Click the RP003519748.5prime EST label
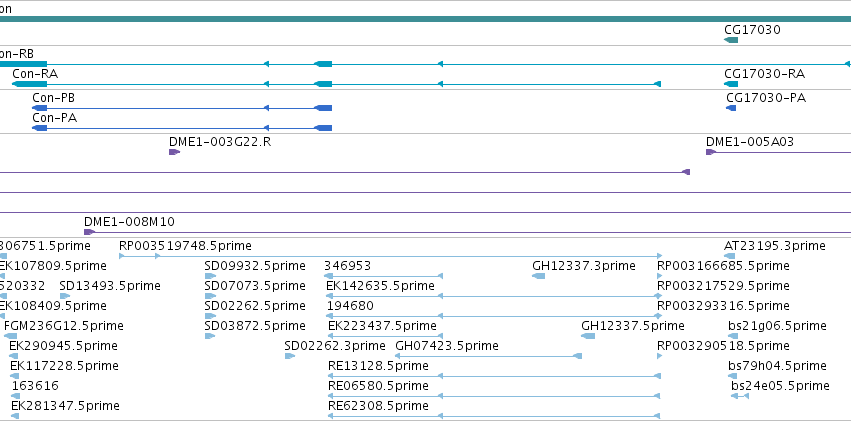Image resolution: width=851 pixels, height=421 pixels. [x=185, y=246]
